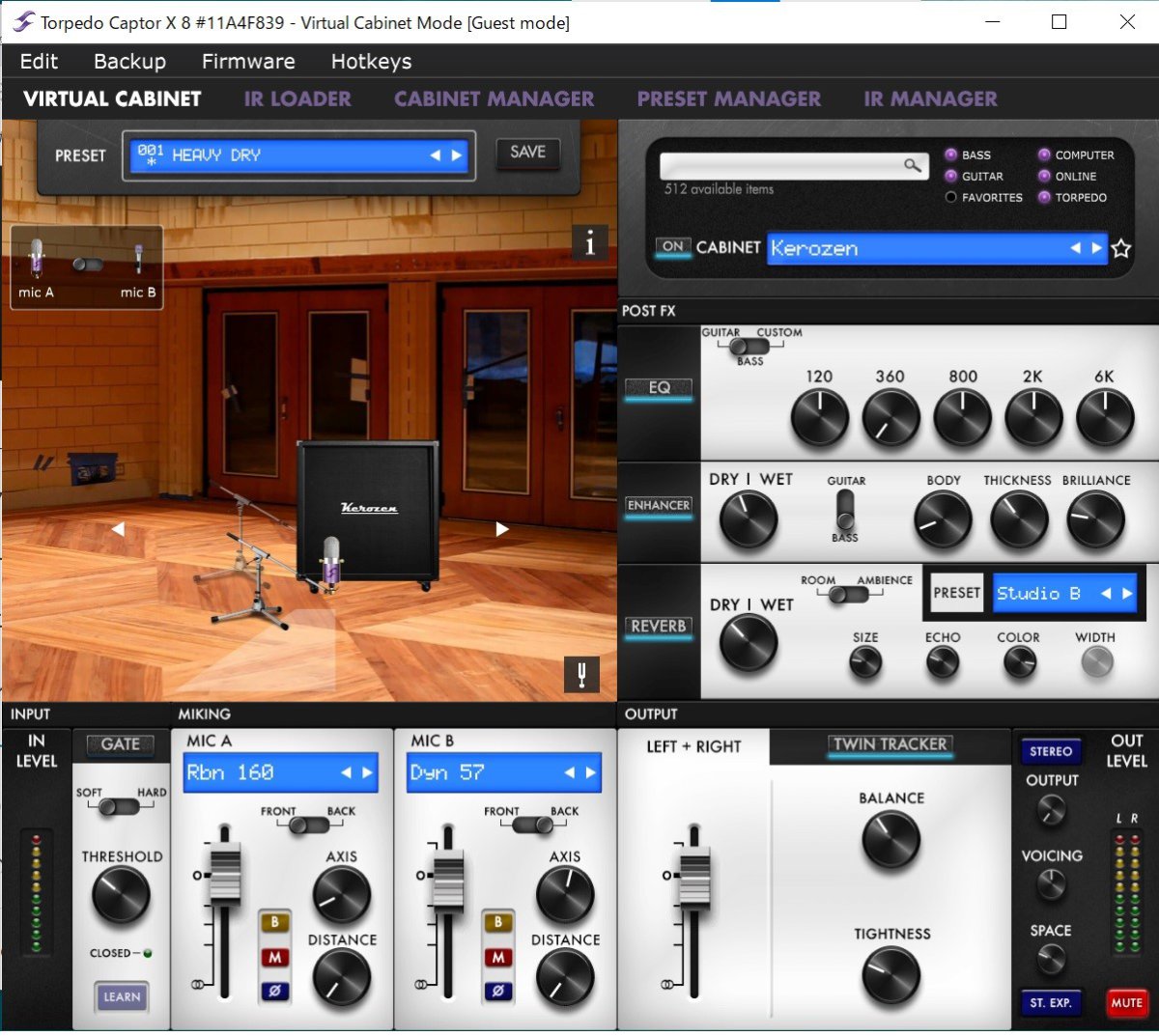Move room view right with arrow
The image size is (1159, 1036).
(502, 529)
